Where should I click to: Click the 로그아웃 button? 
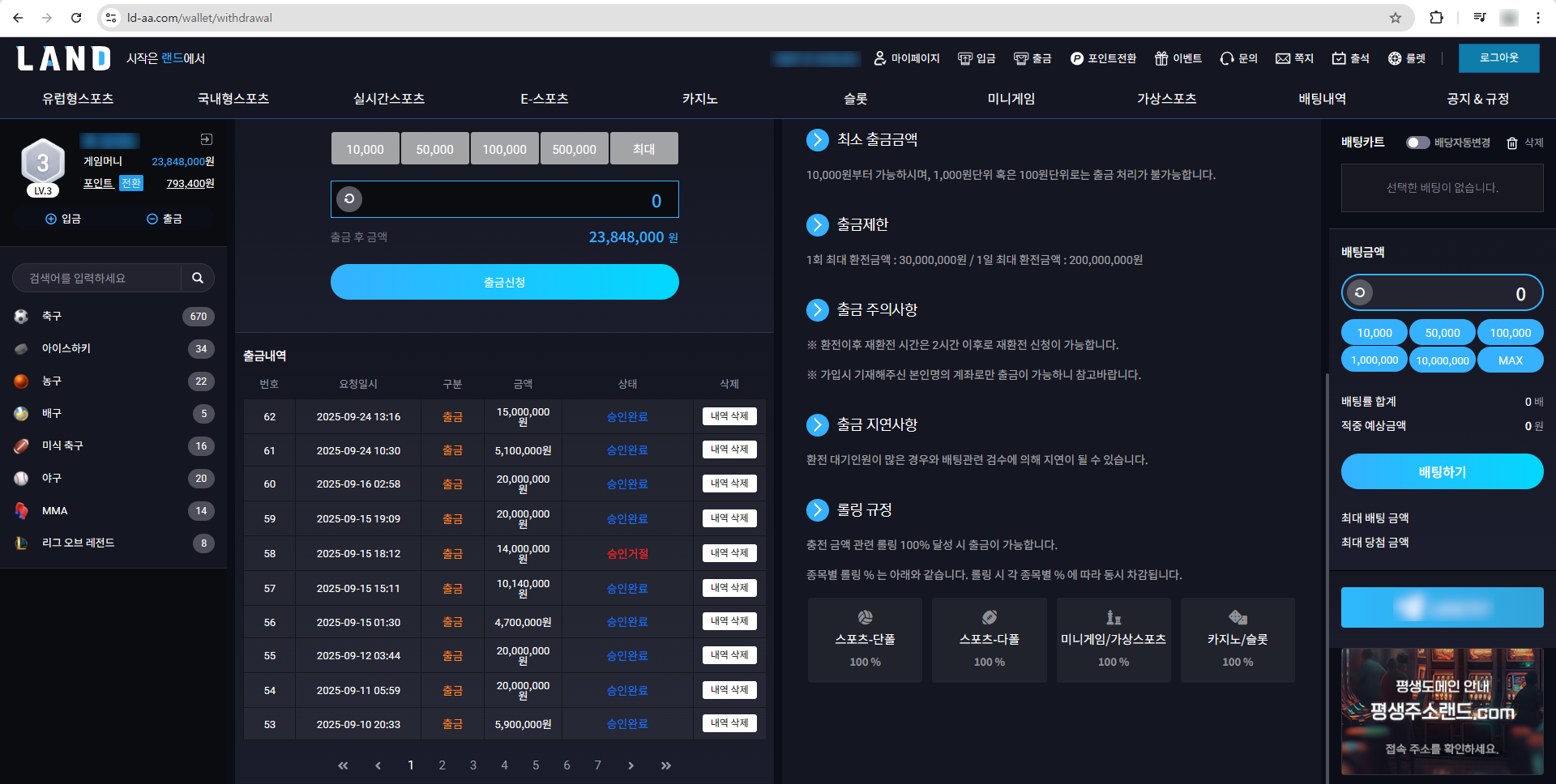point(1498,58)
